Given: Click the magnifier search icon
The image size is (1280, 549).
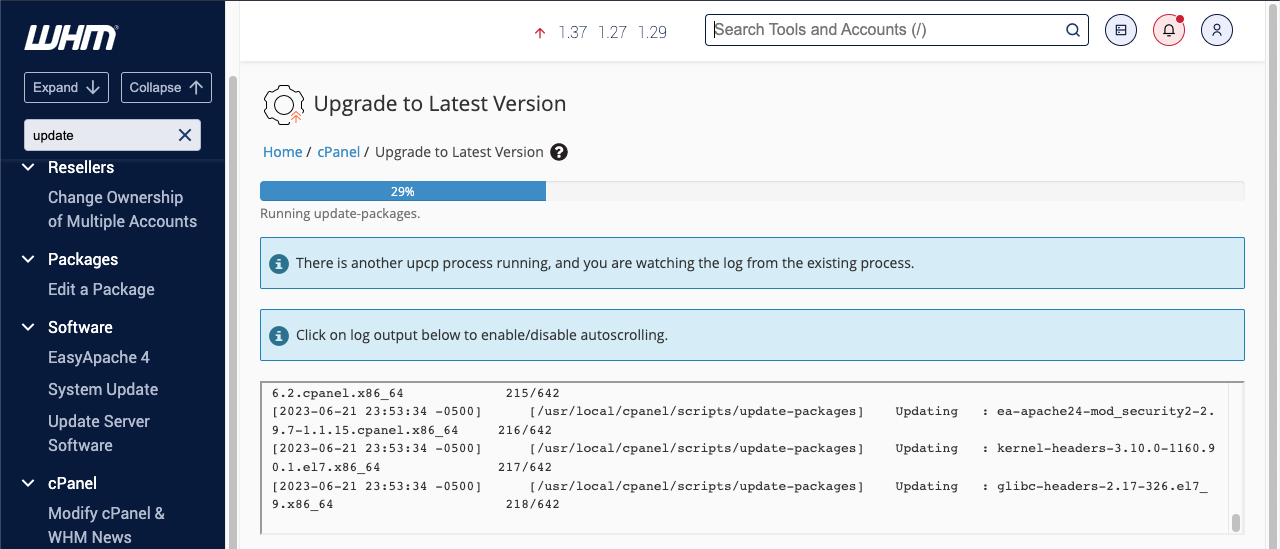Looking at the screenshot, I should coord(1073,30).
